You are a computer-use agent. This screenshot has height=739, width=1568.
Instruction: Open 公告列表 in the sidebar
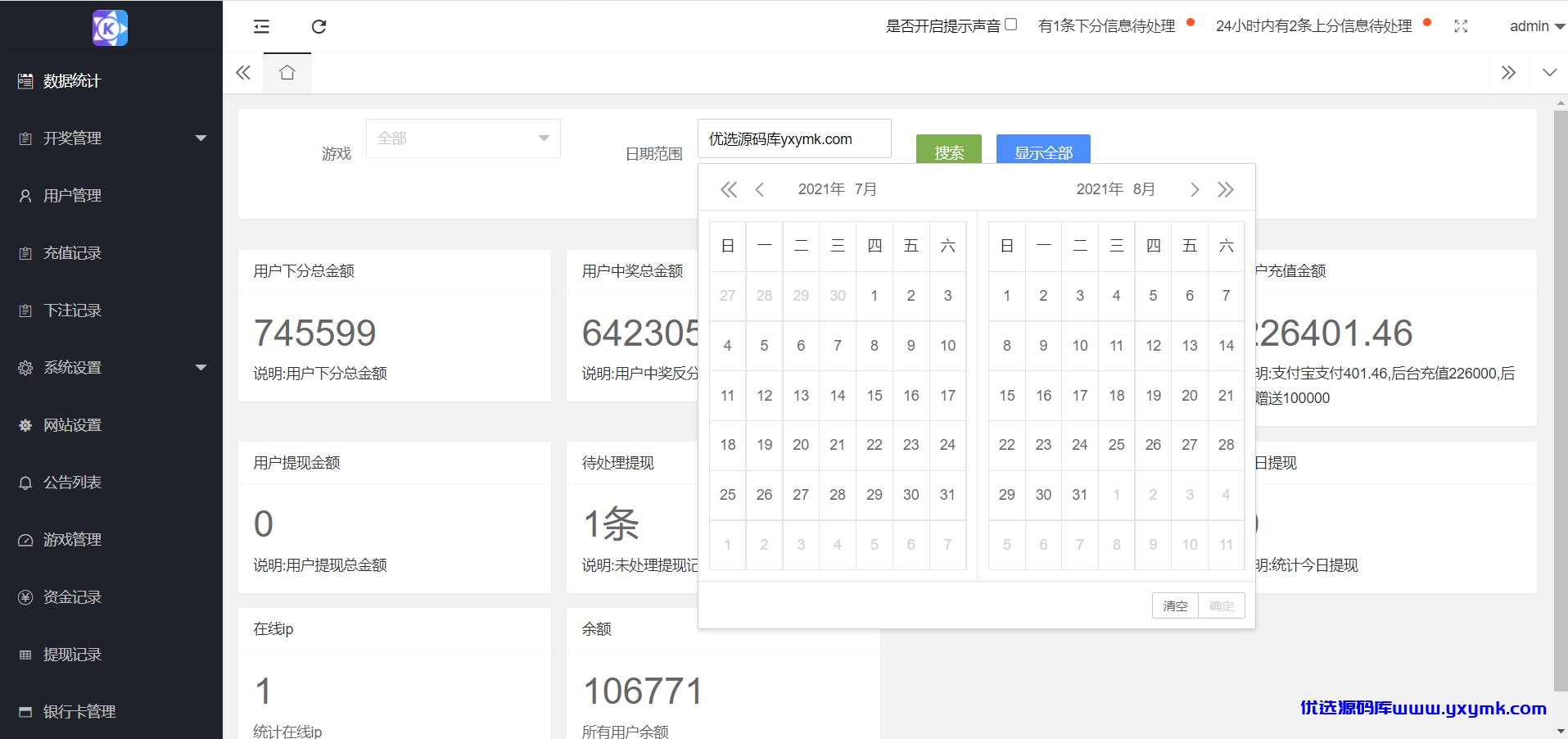111,483
